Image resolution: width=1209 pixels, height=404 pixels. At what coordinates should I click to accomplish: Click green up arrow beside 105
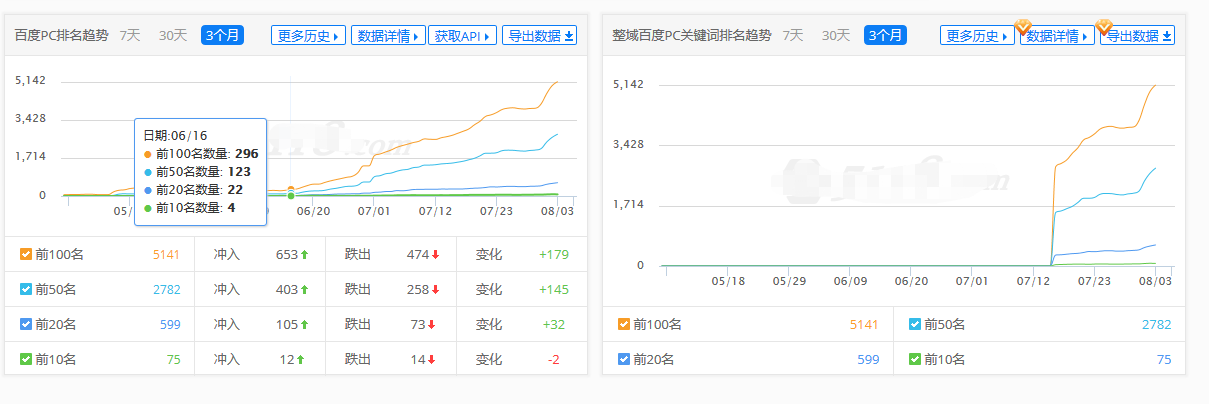point(304,324)
